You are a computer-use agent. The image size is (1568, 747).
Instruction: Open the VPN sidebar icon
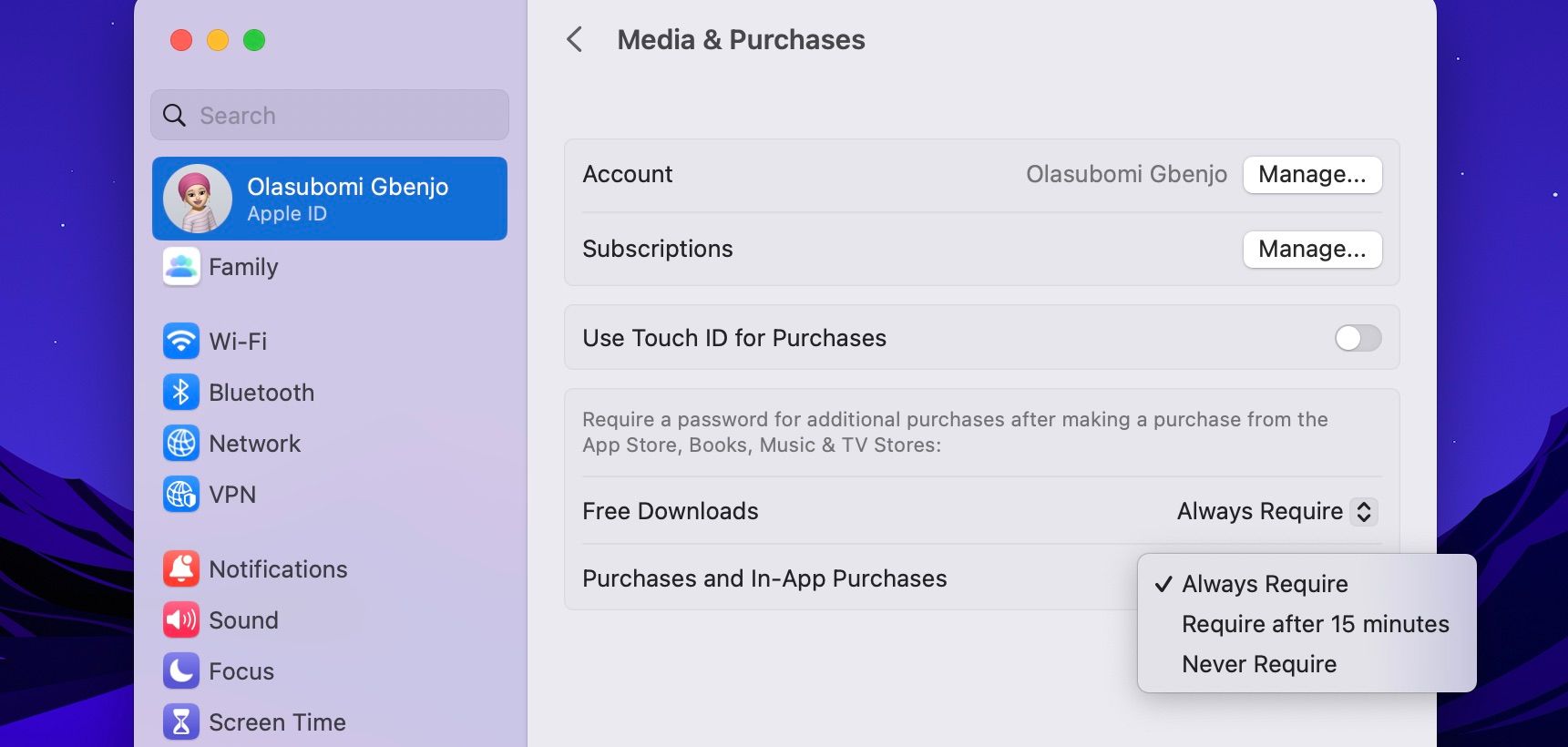[x=181, y=495]
